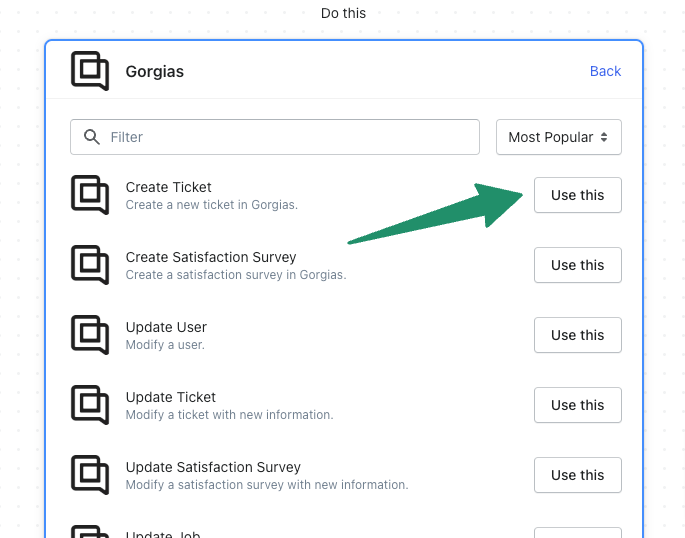Go back using the Back link
Screen dimensions: 685x538
605,71
